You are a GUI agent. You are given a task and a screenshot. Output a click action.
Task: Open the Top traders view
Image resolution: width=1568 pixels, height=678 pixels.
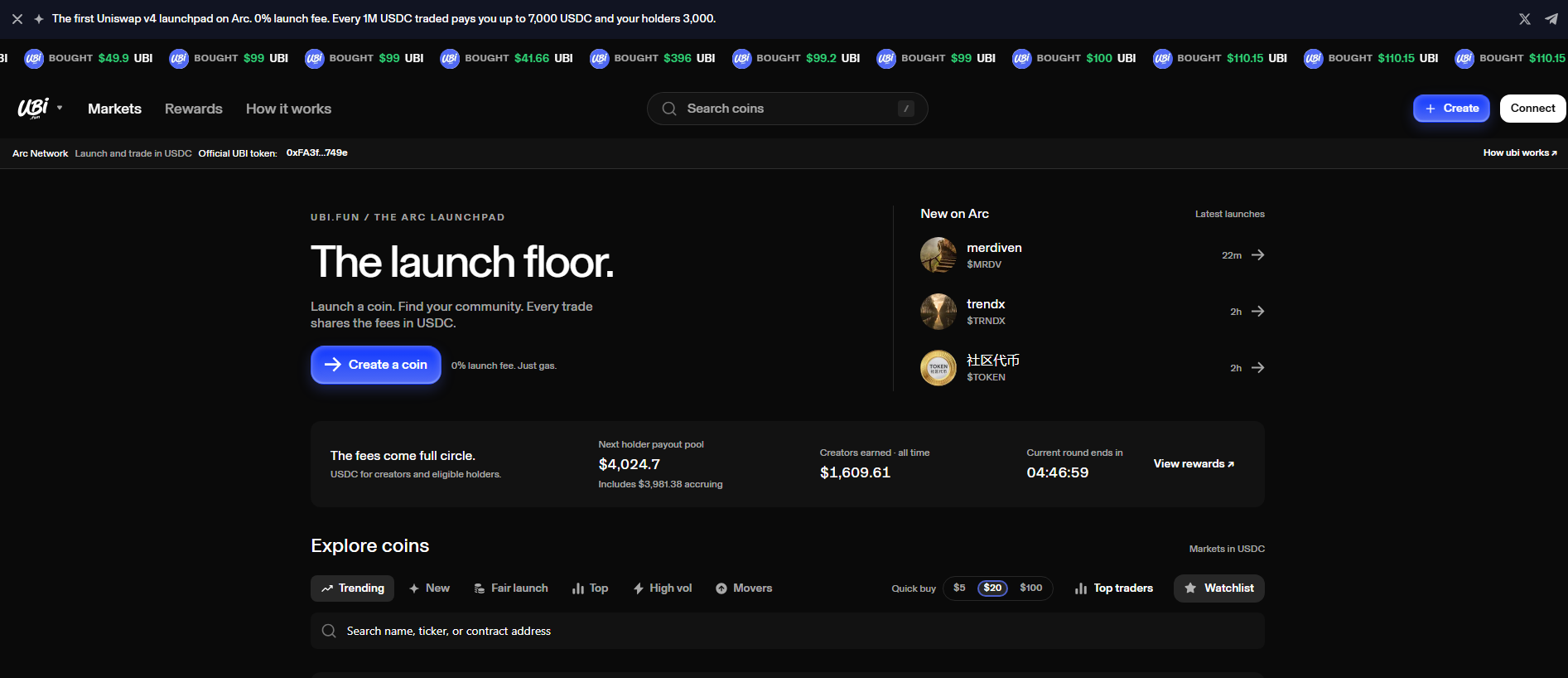click(x=1114, y=588)
